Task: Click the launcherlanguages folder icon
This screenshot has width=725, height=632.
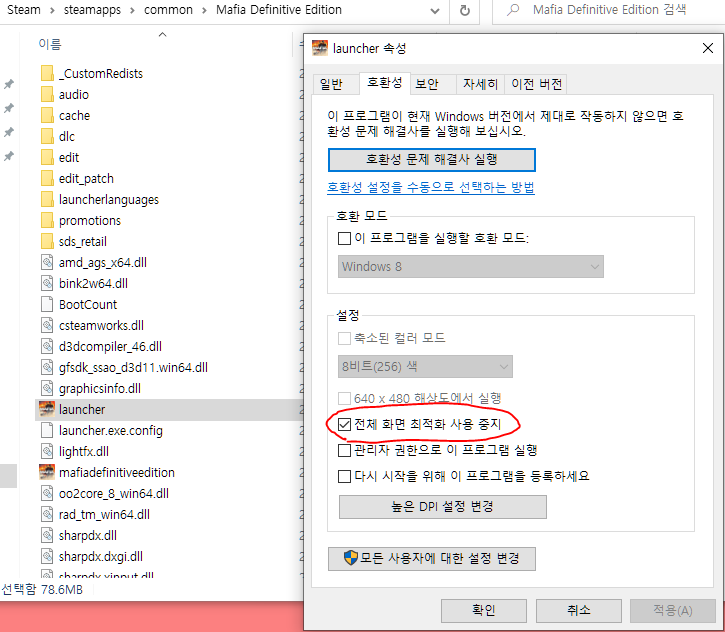Action: click(x=47, y=199)
